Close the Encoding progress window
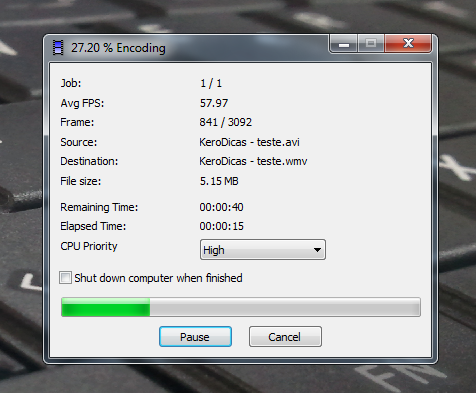Image resolution: width=476 pixels, height=393 pixels. (408, 43)
